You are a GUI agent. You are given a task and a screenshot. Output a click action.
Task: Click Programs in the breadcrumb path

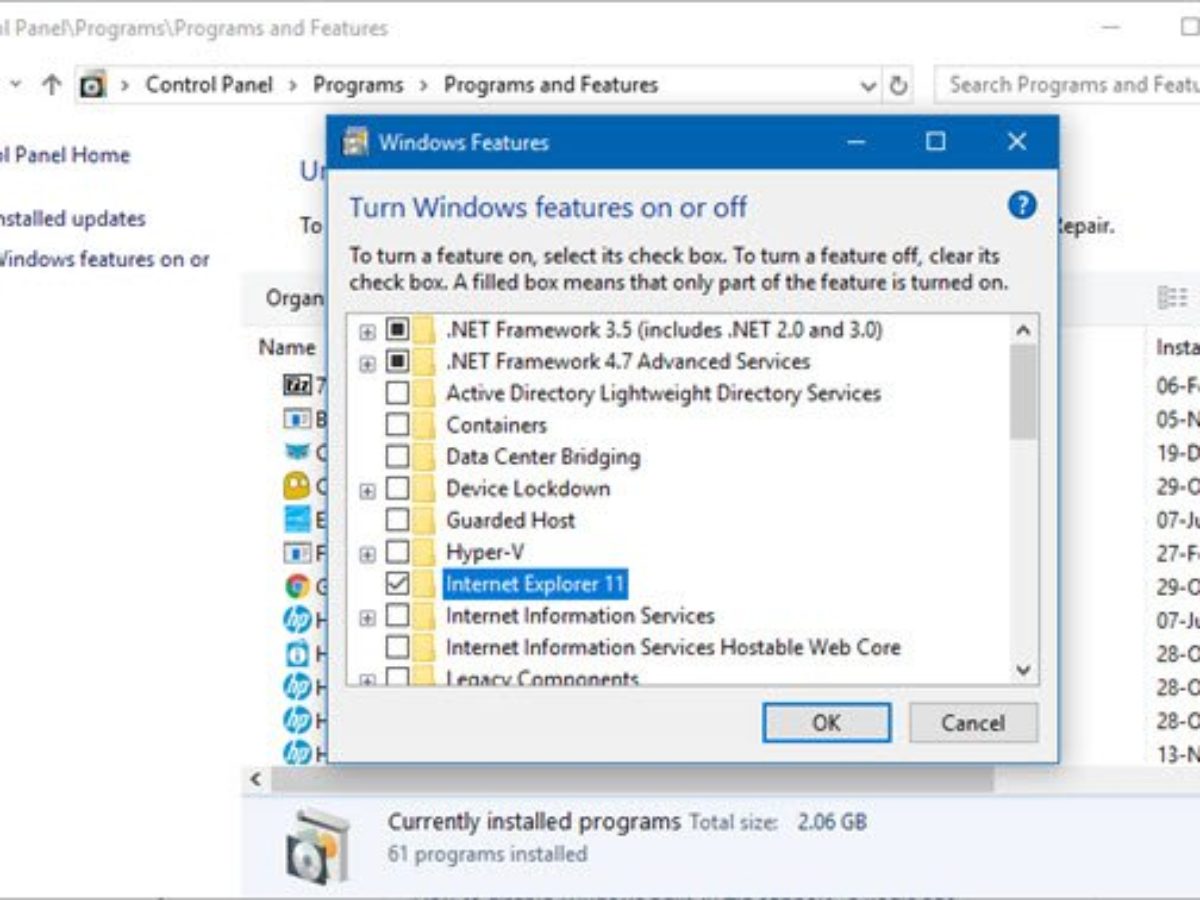[x=357, y=85]
